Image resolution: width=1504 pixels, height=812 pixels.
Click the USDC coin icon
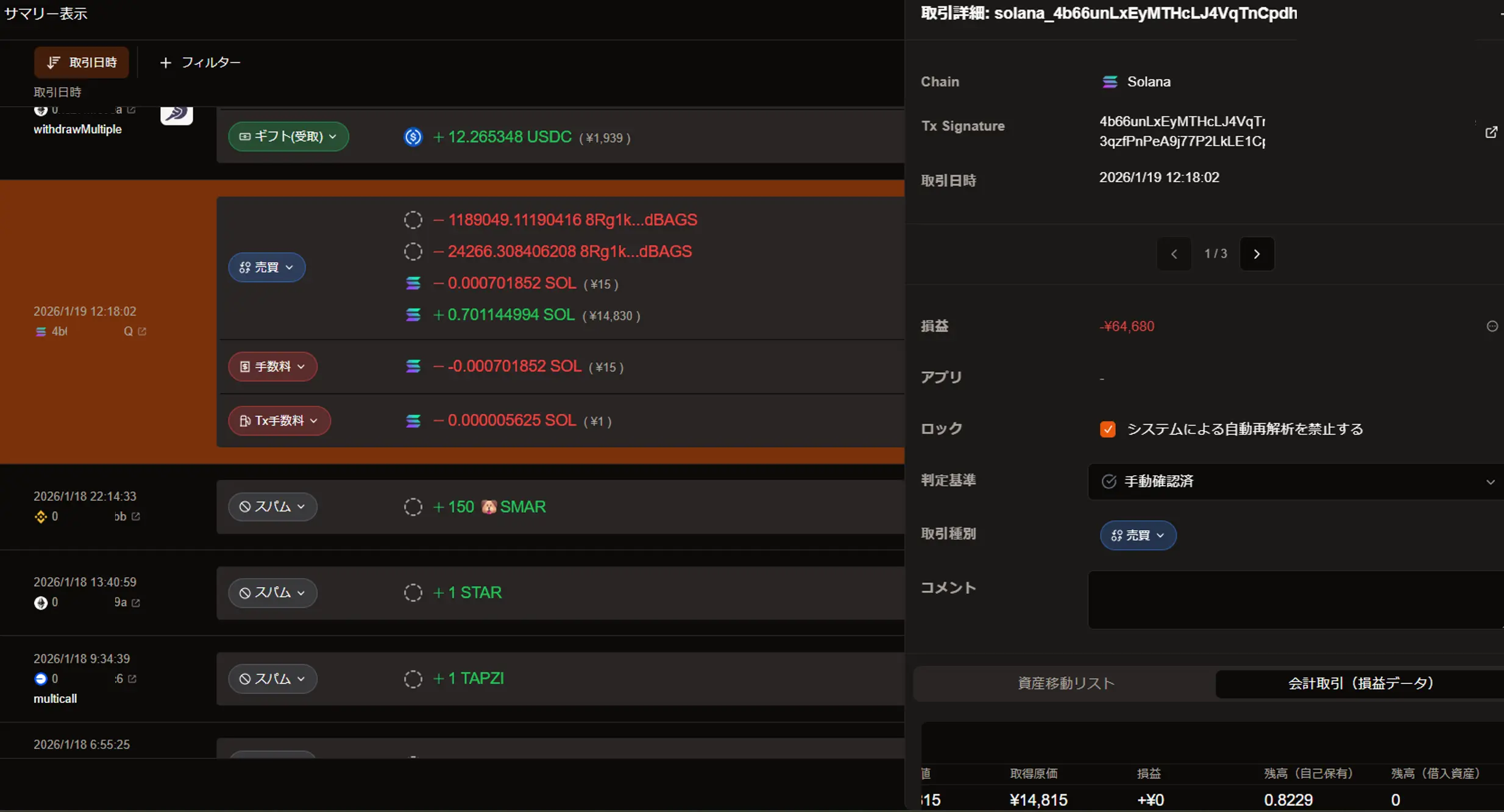pos(413,137)
